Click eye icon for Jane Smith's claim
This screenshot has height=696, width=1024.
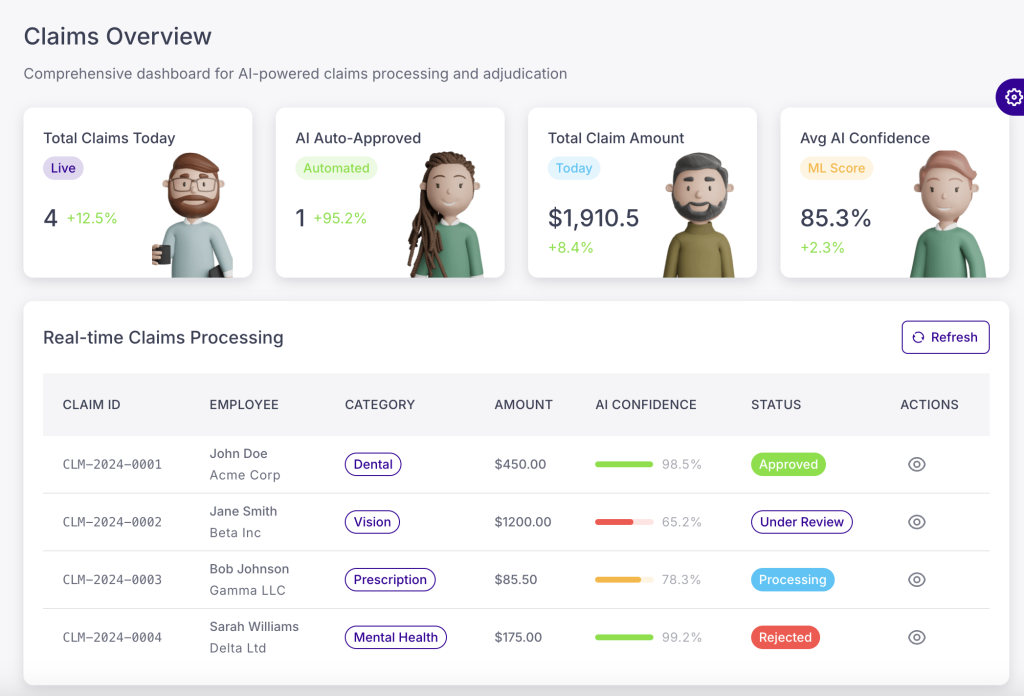coord(916,522)
